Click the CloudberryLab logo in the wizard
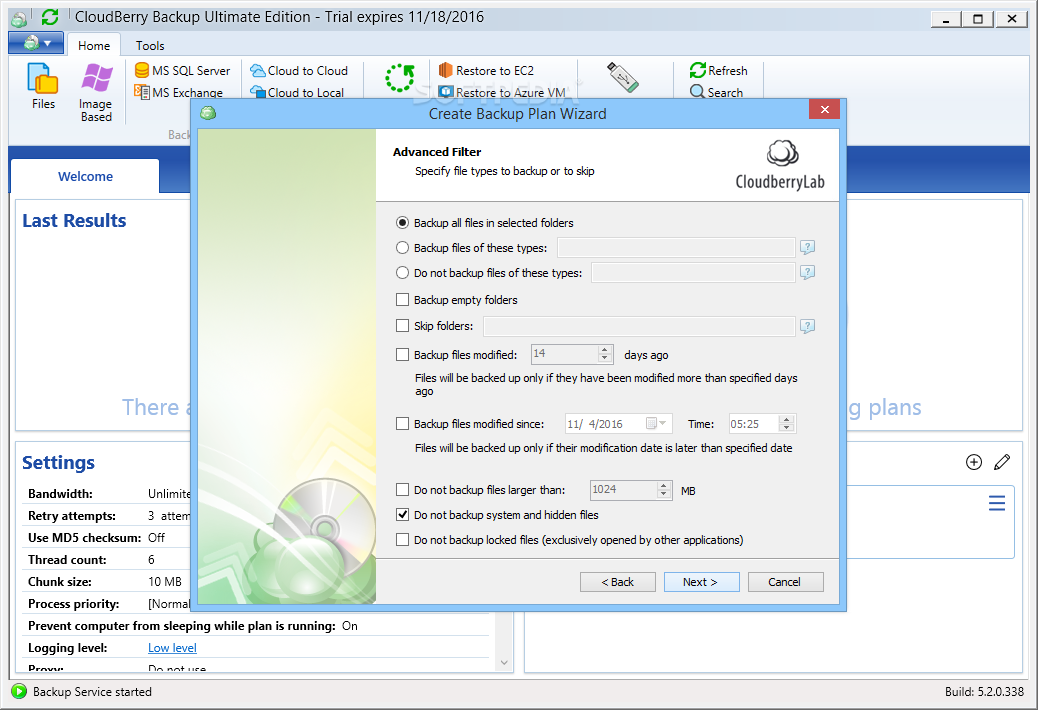The width and height of the screenshot is (1038, 710). coord(780,165)
